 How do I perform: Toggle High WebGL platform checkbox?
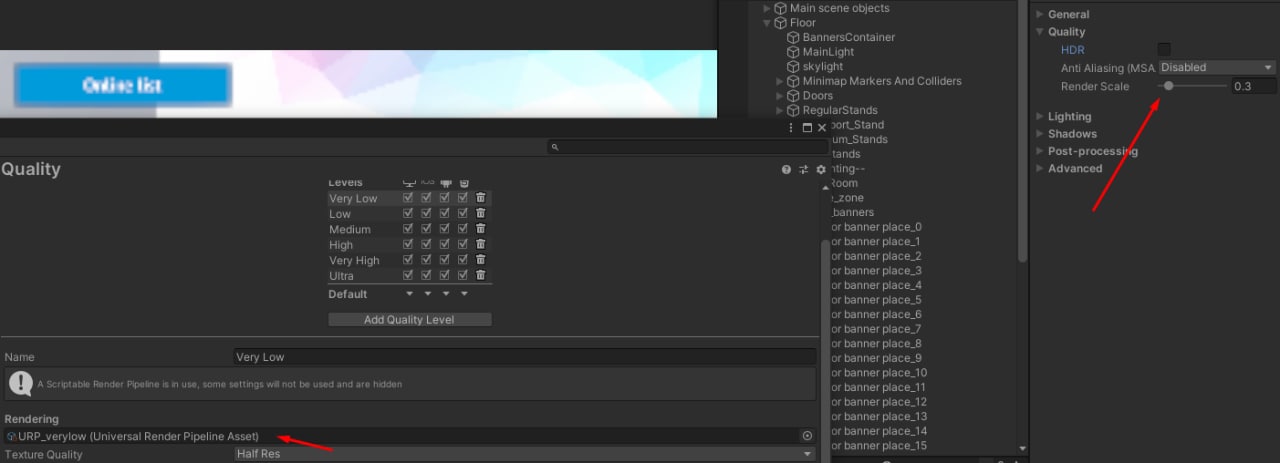point(462,245)
